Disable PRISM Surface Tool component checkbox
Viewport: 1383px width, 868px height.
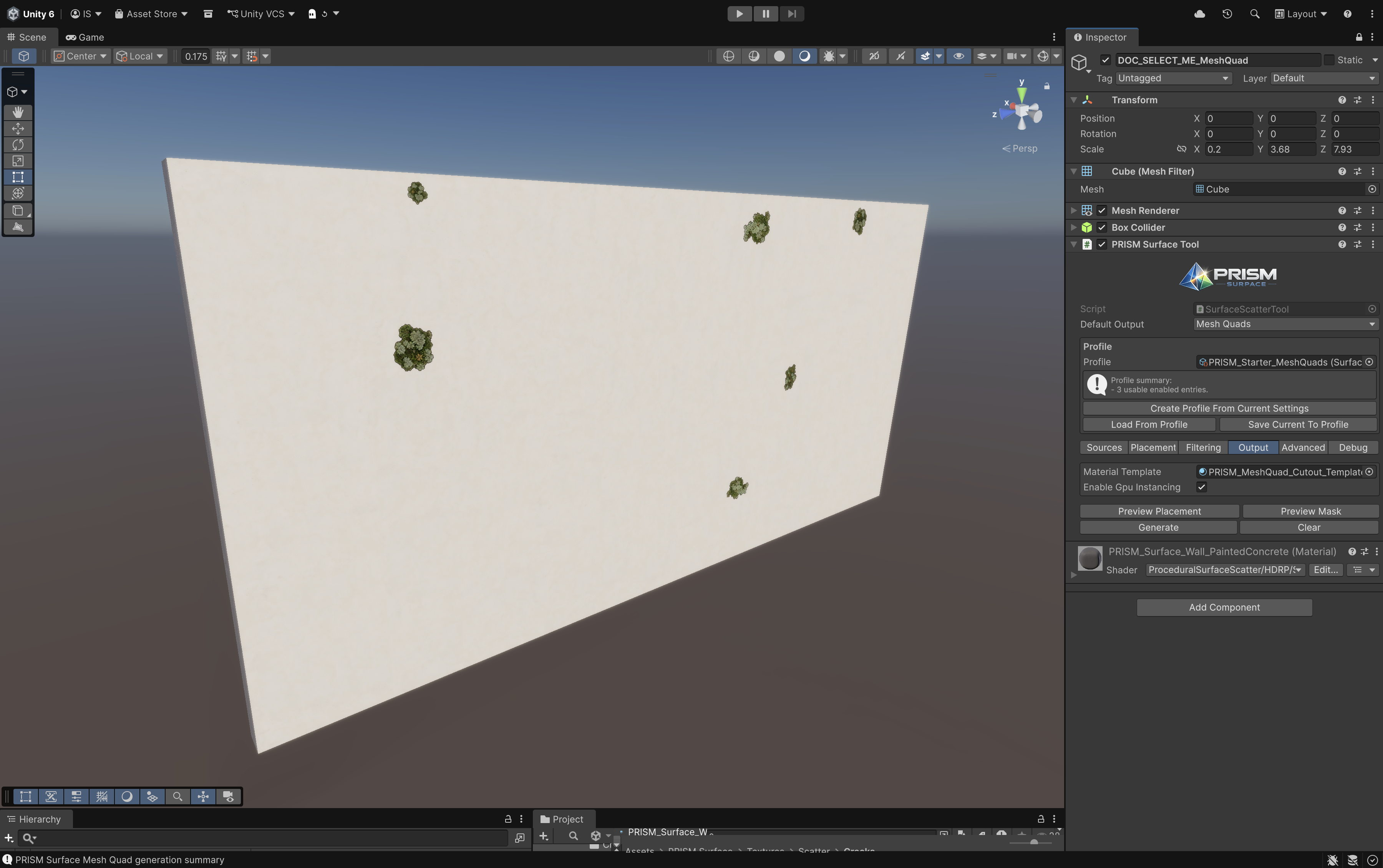click(1102, 245)
